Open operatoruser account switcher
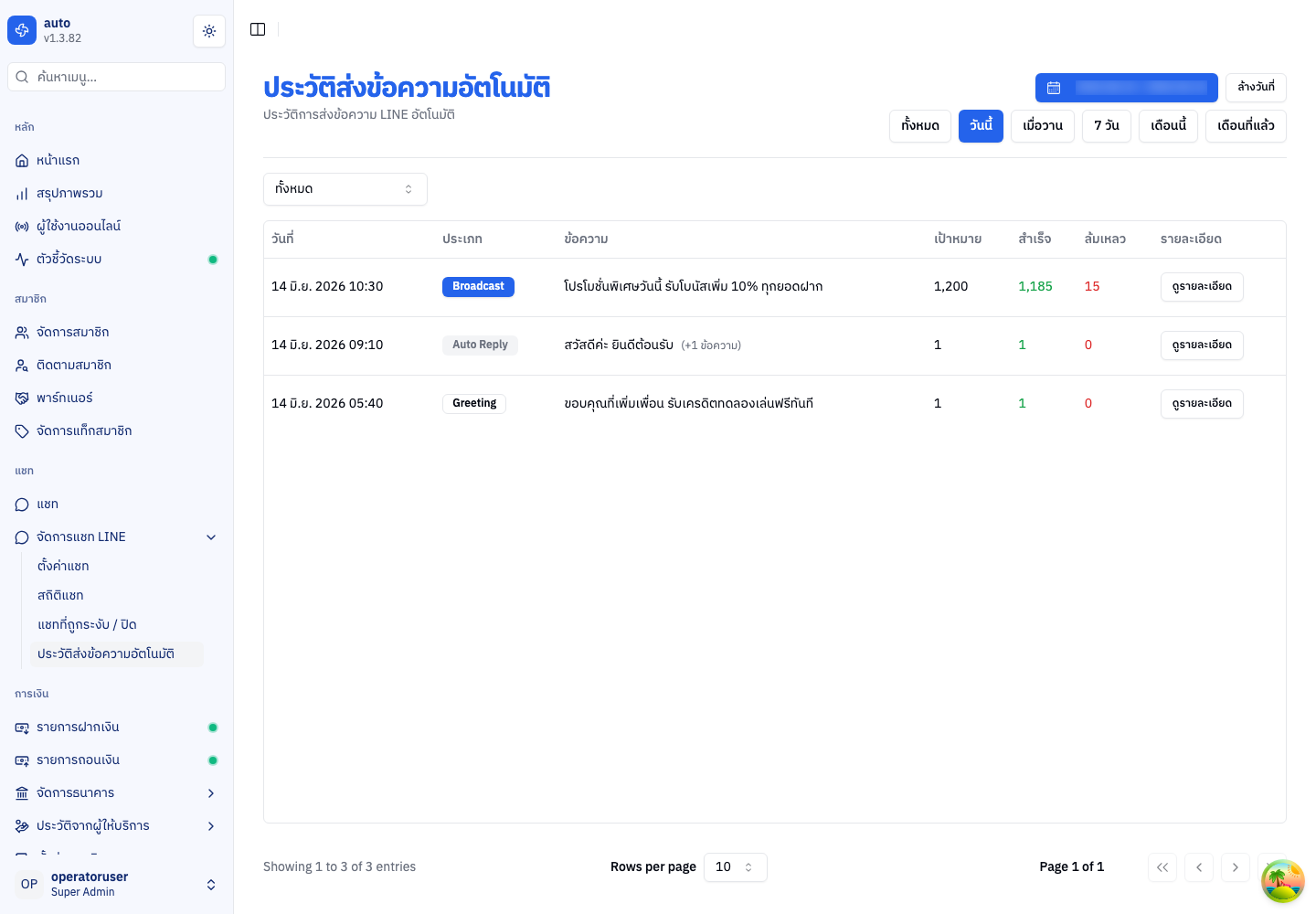Screen dimensions: 1316x914 117,884
